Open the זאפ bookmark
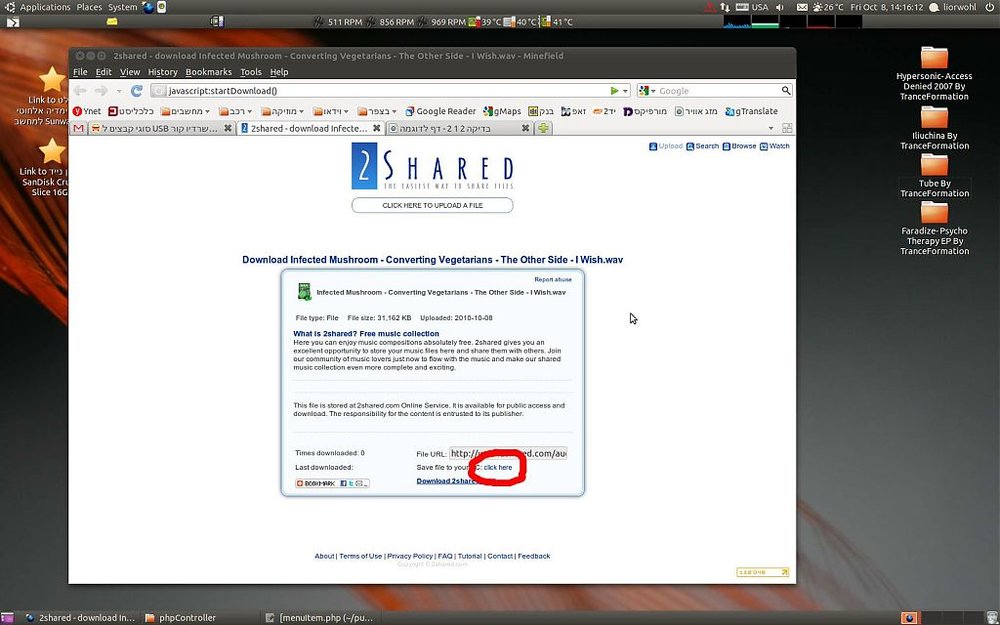 573,111
